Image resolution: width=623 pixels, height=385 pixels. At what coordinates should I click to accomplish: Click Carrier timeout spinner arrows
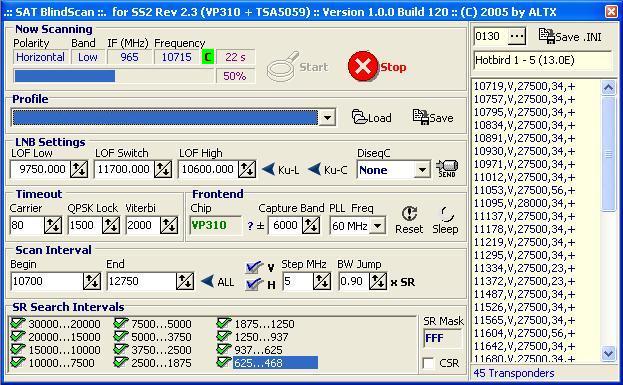53,225
